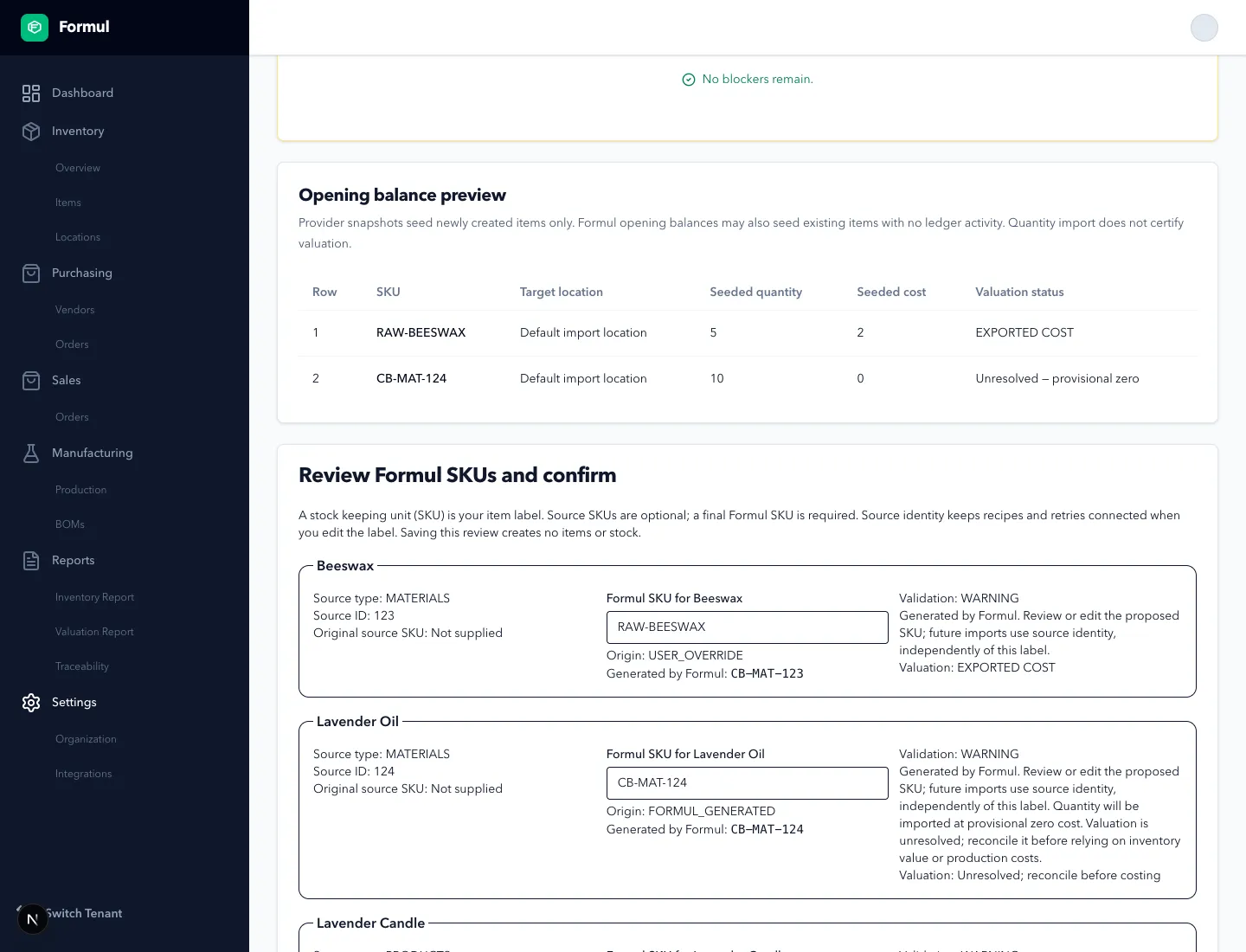The height and width of the screenshot is (952, 1246).
Task: Click the Review Formul SKUs and confirm heading
Action: 458,475
